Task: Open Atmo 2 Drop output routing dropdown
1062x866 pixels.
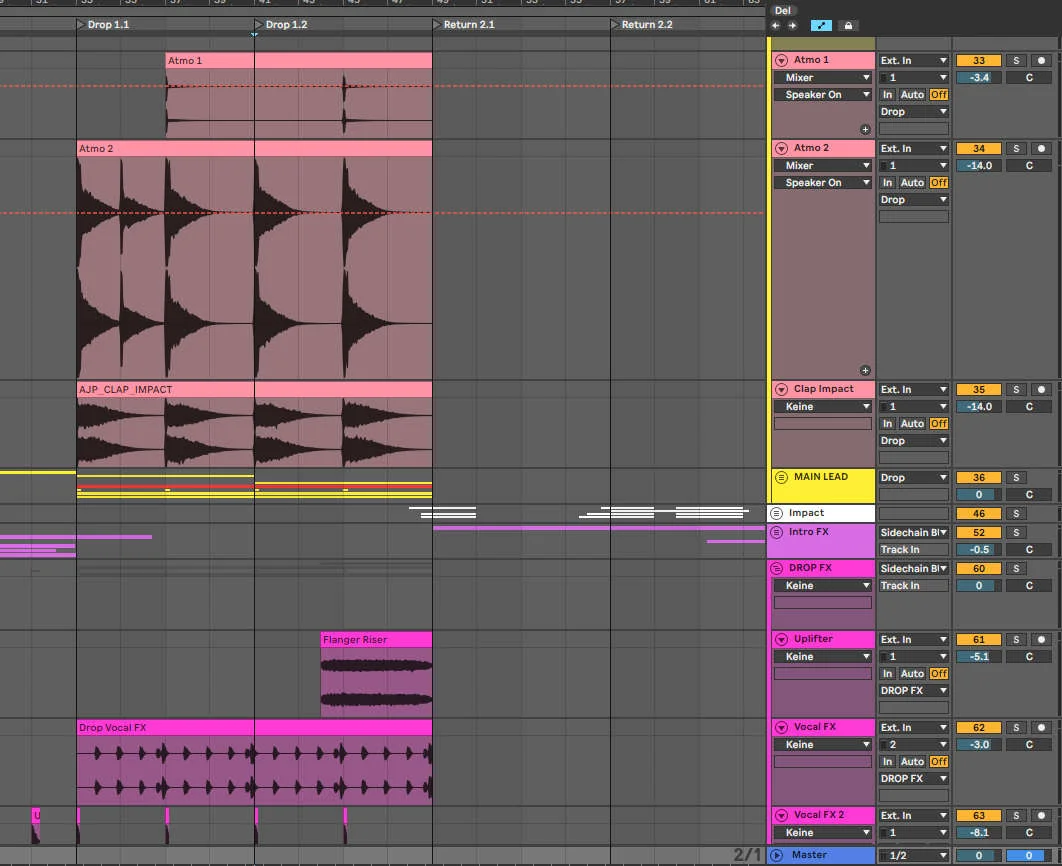Action: (914, 200)
